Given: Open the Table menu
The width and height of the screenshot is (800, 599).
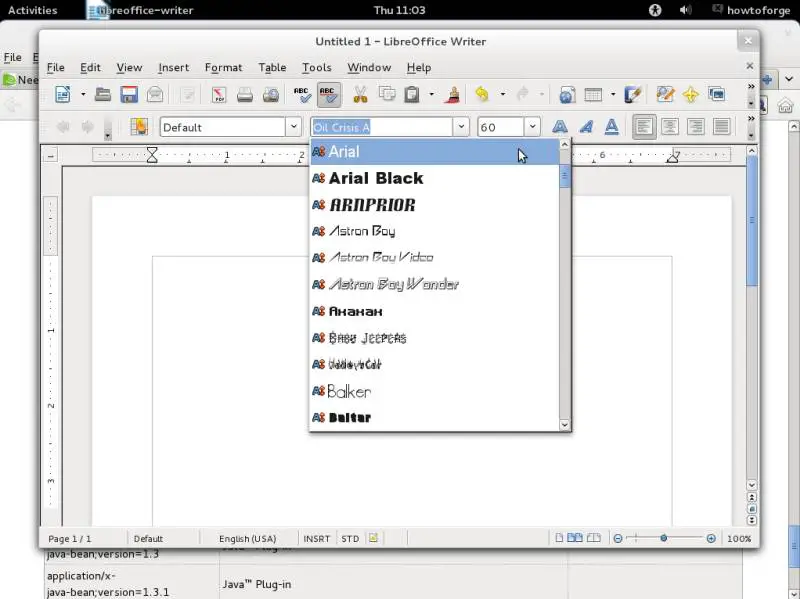Looking at the screenshot, I should pos(272,67).
